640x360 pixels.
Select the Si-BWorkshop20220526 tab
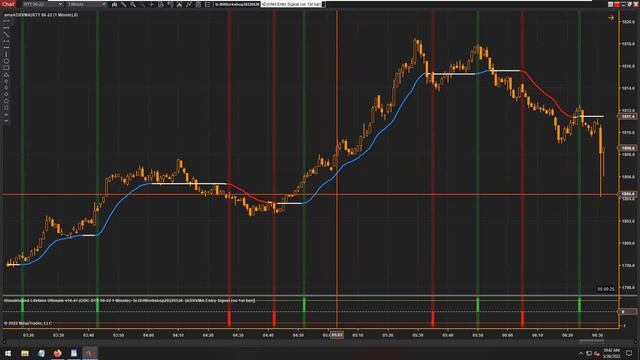pyautogui.click(x=237, y=4)
